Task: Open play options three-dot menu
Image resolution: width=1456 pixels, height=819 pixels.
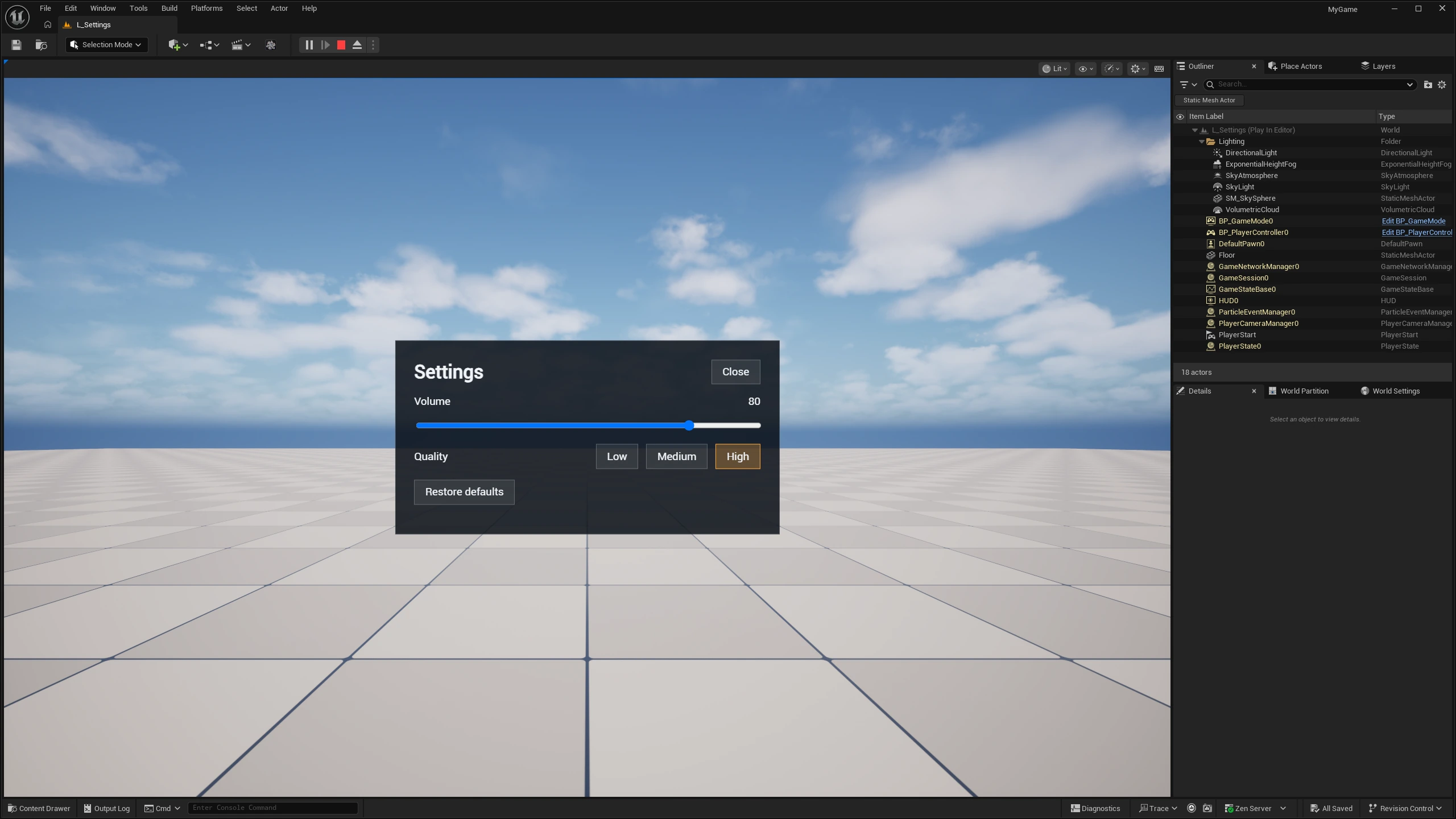Action: (373, 45)
